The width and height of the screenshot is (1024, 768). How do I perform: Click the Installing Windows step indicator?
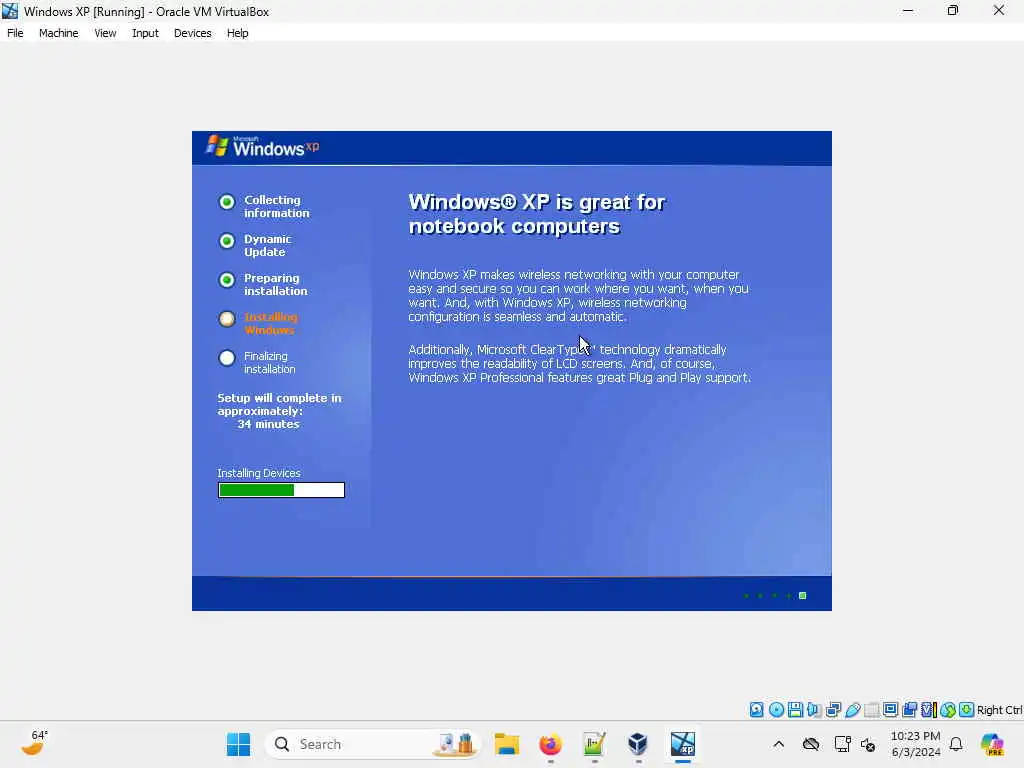click(227, 319)
